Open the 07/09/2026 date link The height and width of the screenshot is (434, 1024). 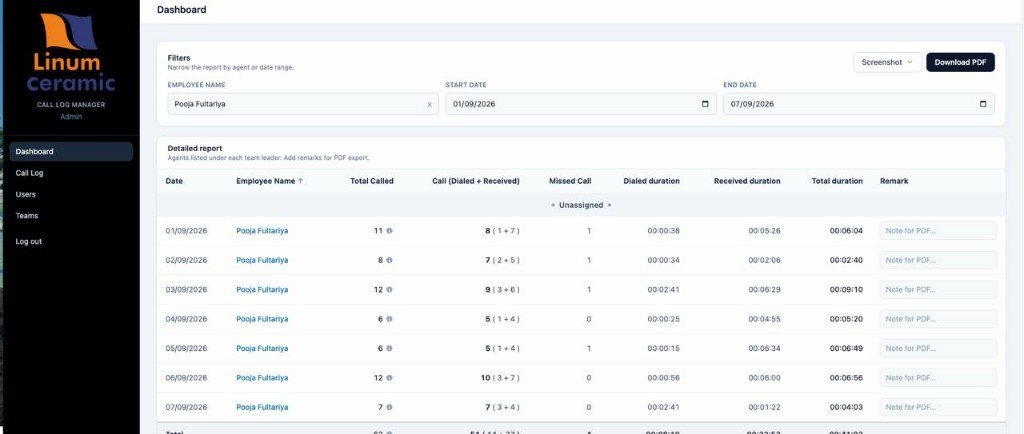click(x=186, y=407)
